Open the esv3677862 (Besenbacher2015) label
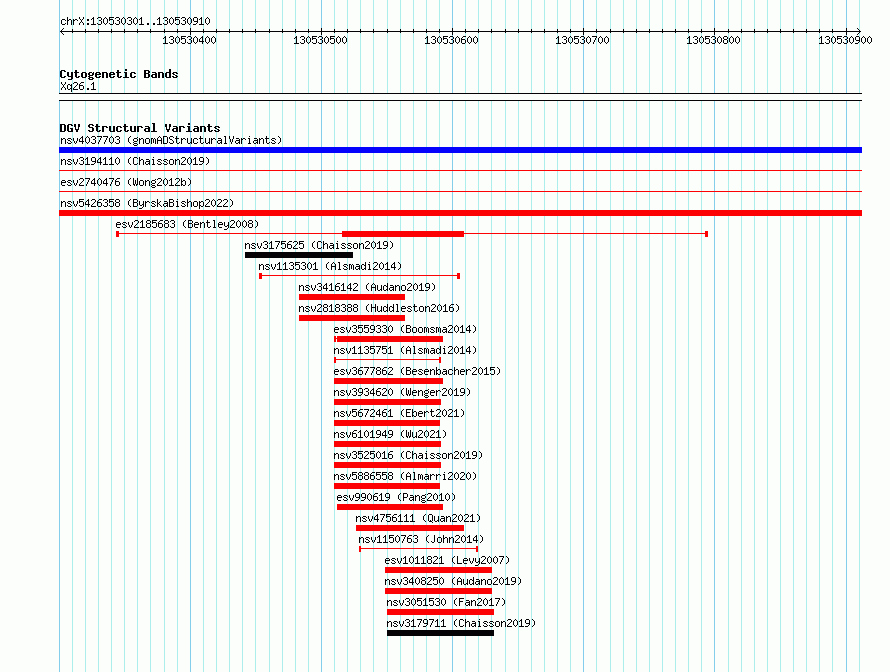This screenshot has height=672, width=890. coord(417,371)
